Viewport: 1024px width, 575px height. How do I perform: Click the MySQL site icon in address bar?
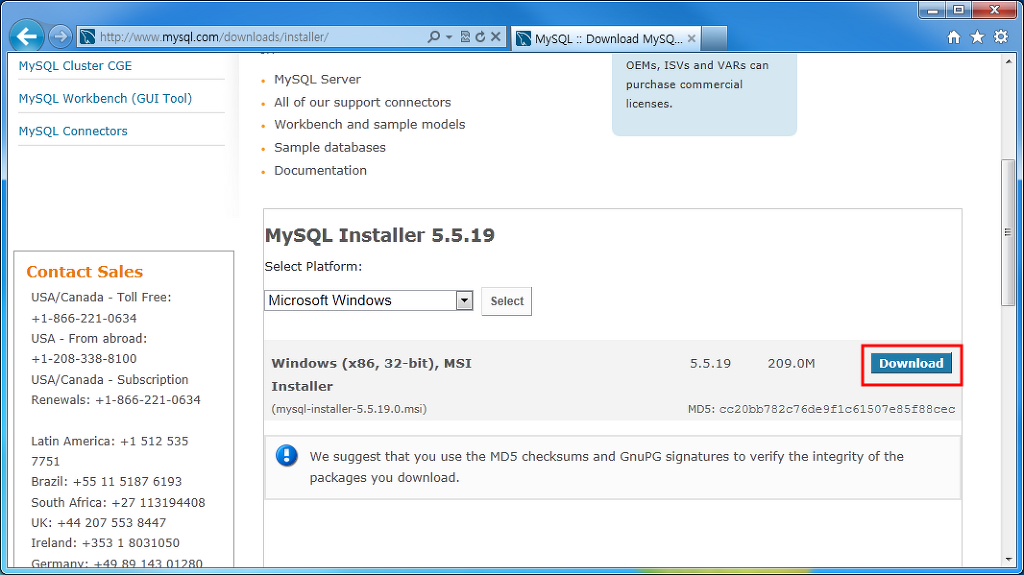[x=88, y=37]
